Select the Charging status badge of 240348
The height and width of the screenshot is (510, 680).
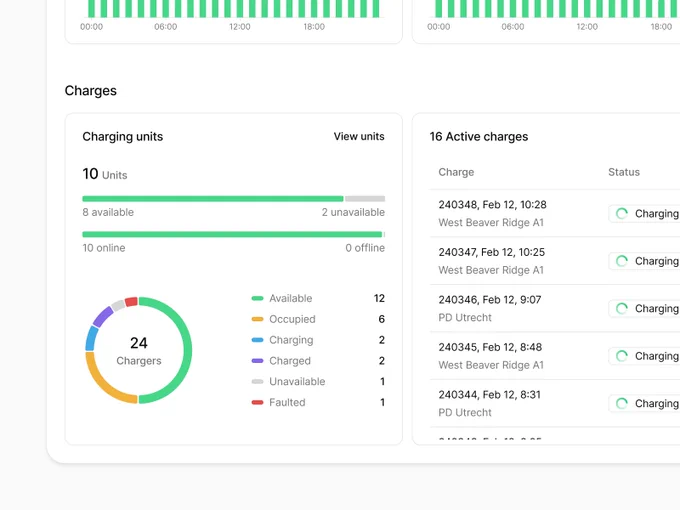[644, 214]
